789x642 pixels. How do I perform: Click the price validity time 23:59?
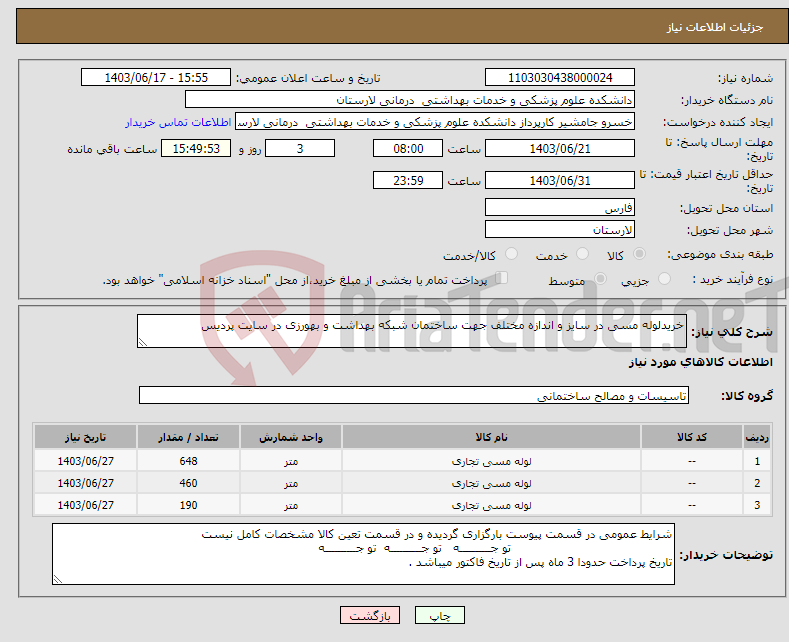pyautogui.click(x=408, y=180)
